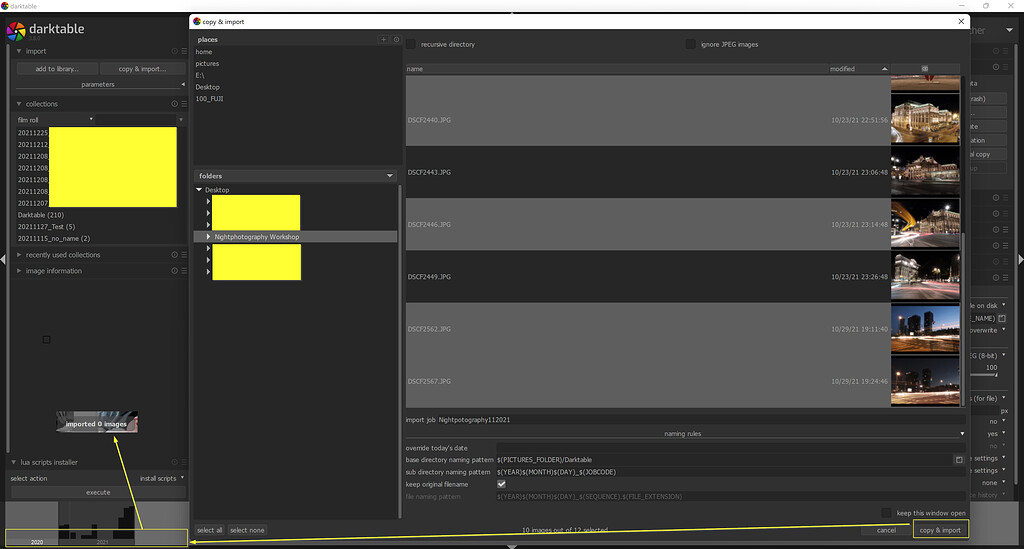This screenshot has width=1024, height=549.
Task: Select 100_FUJI in places list
Action: (x=209, y=99)
